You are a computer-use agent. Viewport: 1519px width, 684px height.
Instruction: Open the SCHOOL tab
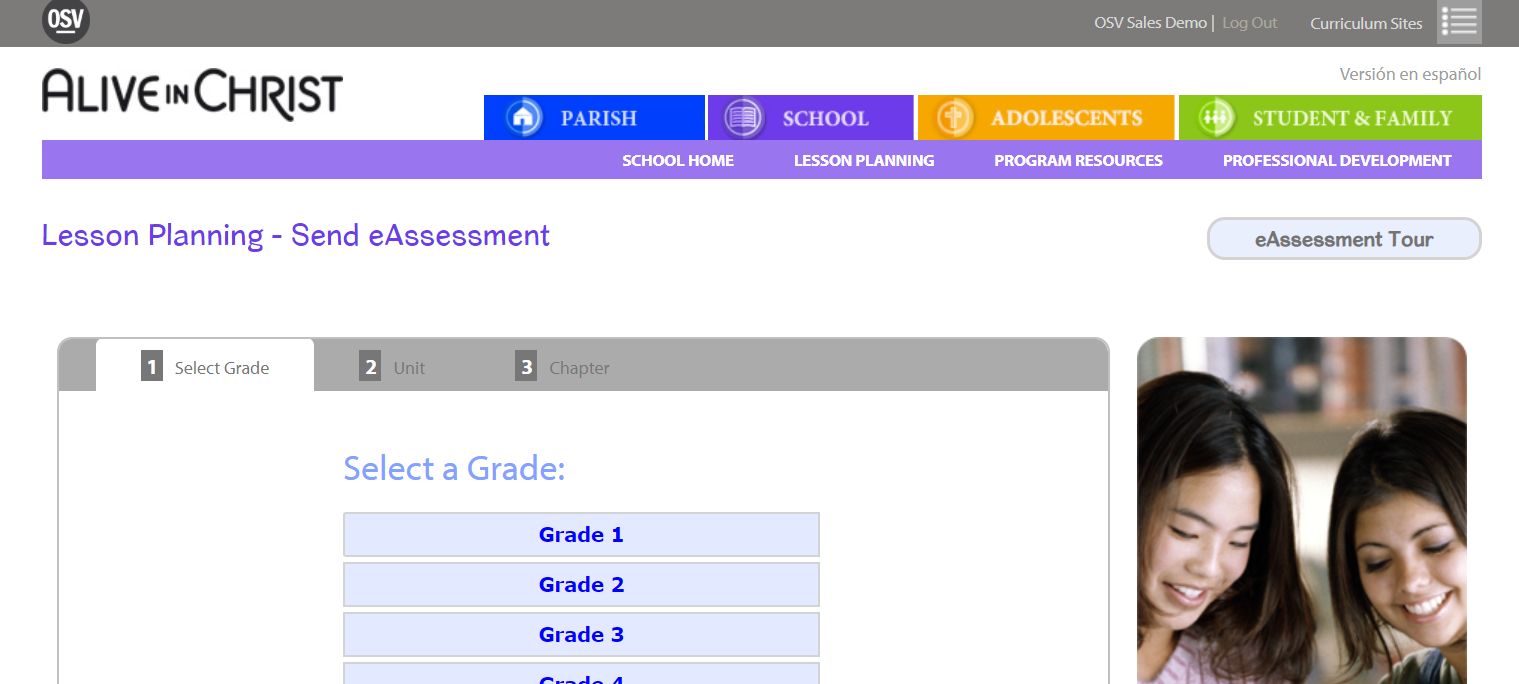pos(811,118)
